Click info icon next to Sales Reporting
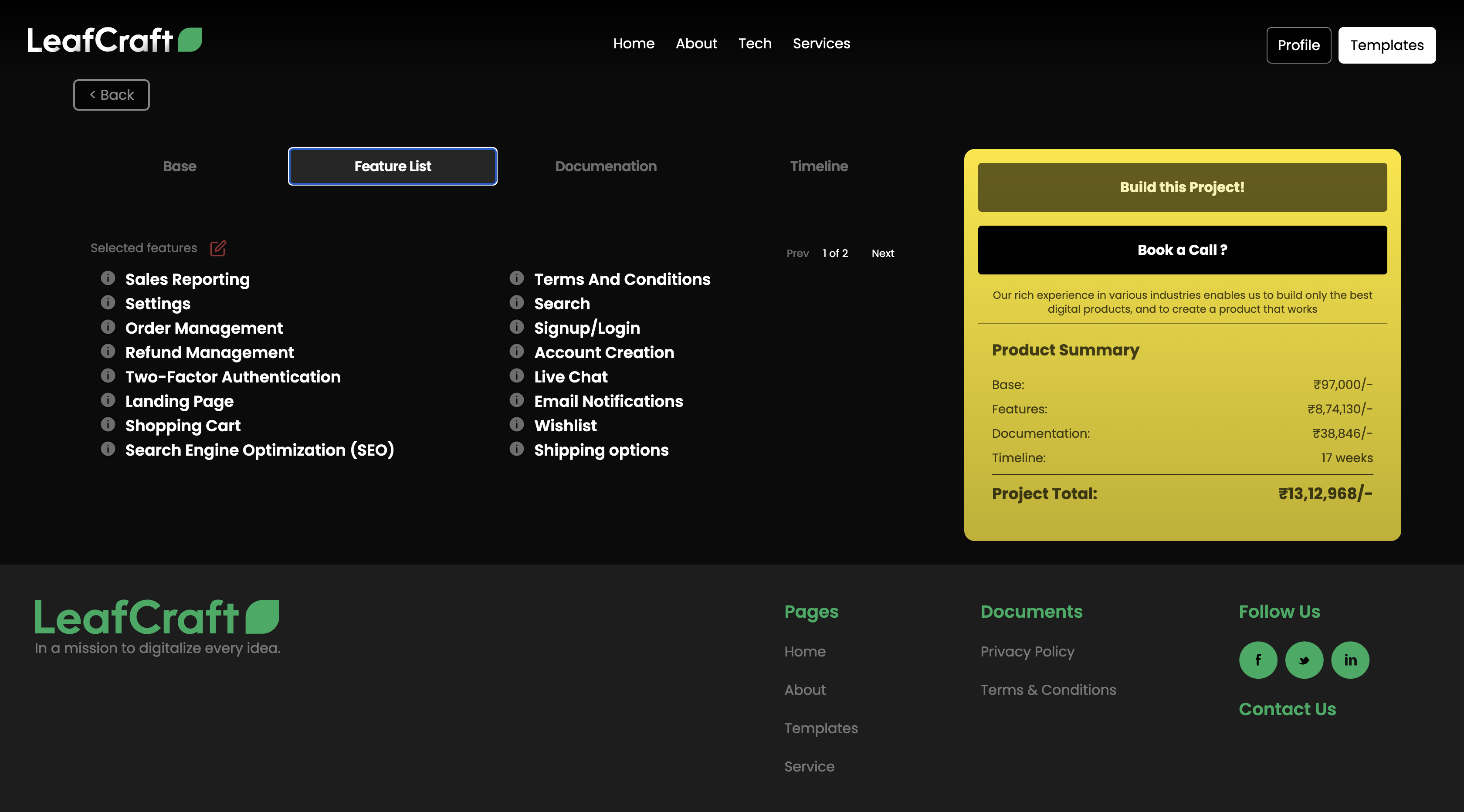The width and height of the screenshot is (1464, 812). [108, 278]
